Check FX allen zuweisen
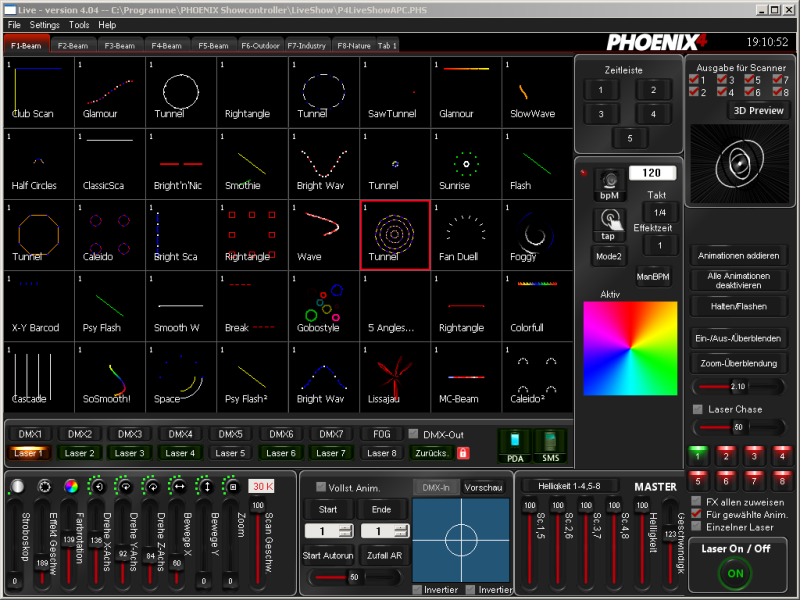Viewport: 800px width, 600px height. point(696,501)
